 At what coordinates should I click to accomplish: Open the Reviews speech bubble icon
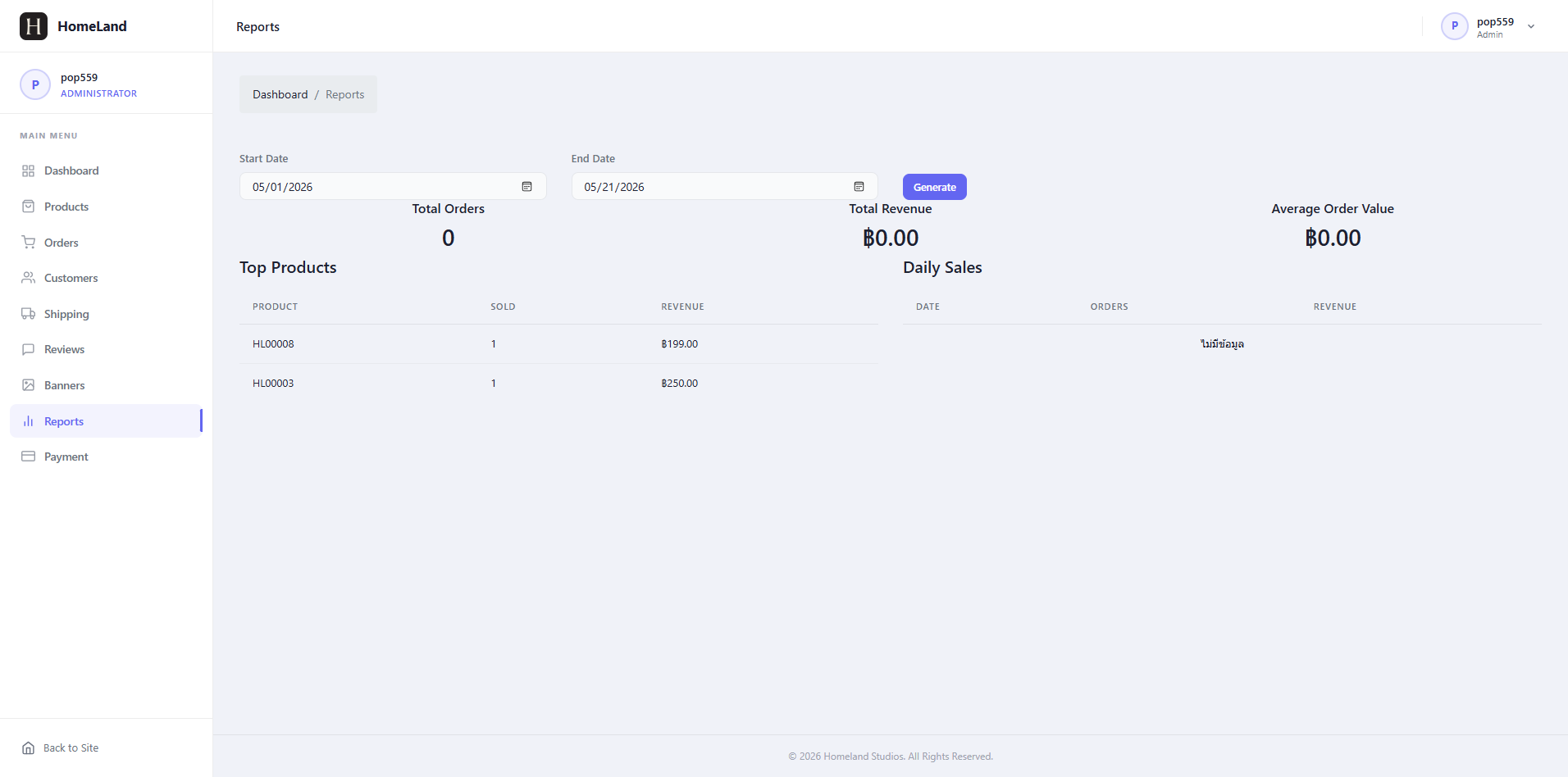click(x=29, y=349)
